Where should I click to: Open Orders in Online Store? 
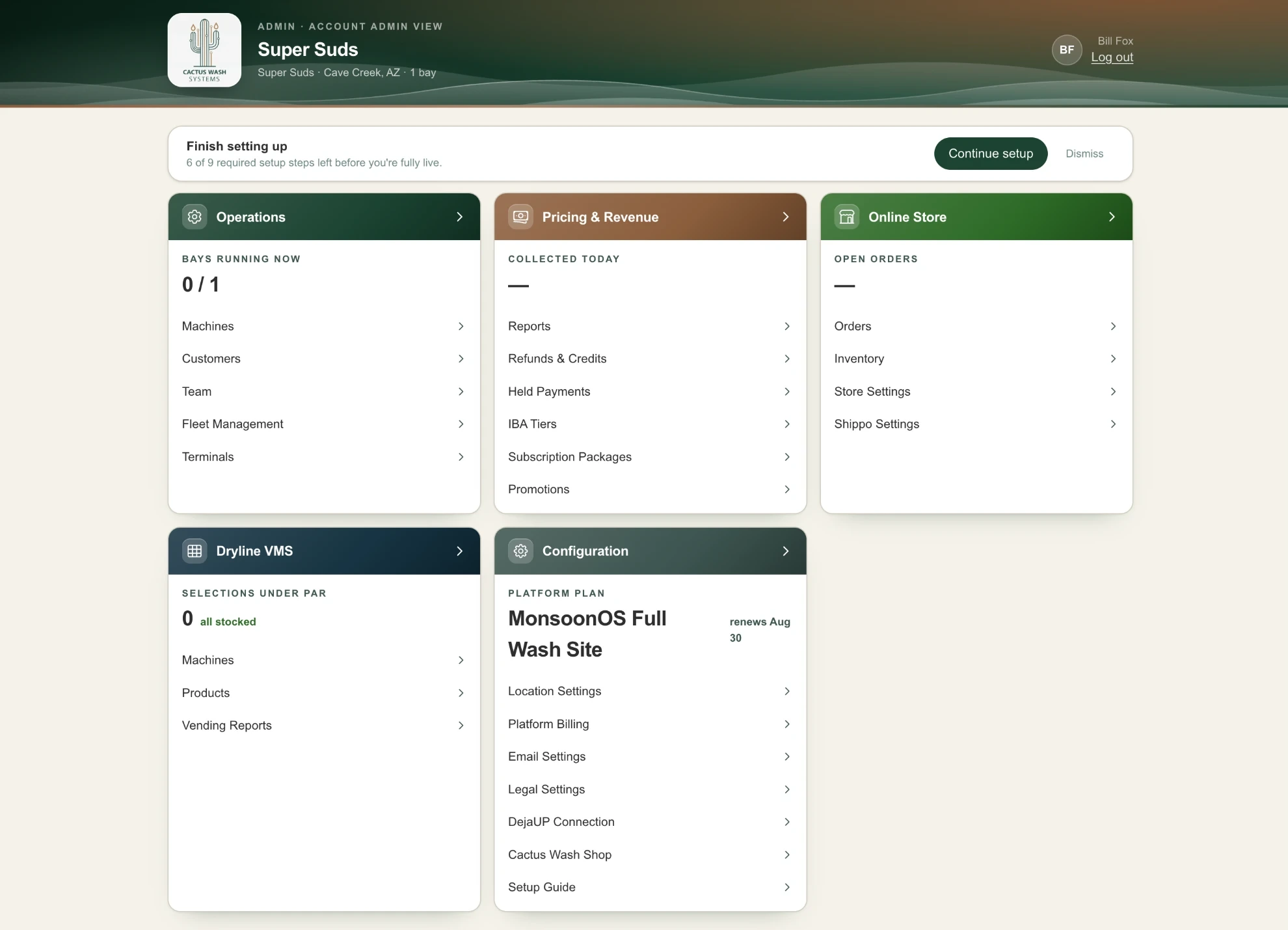(x=976, y=326)
